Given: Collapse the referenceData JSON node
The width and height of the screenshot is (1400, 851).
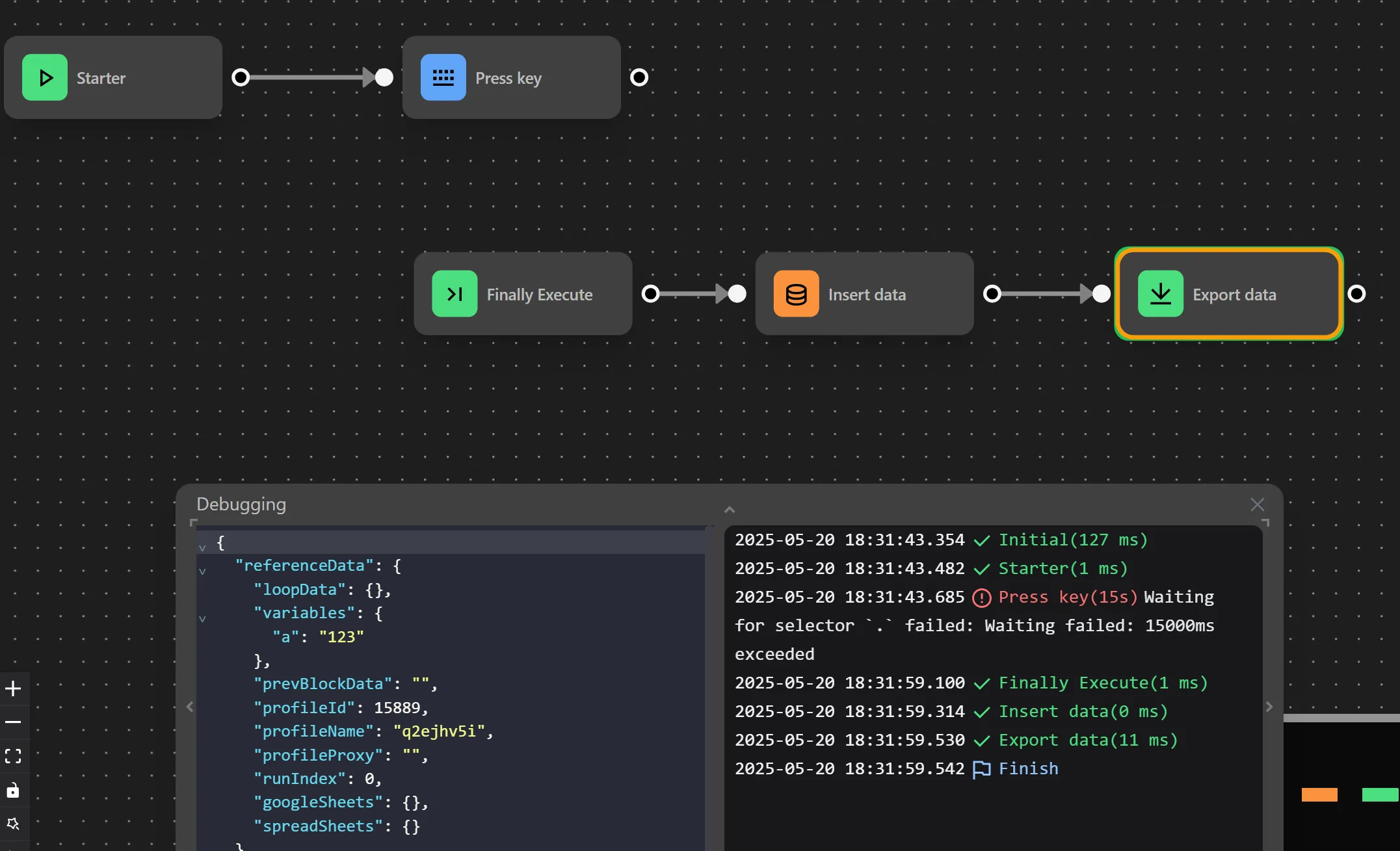Looking at the screenshot, I should click(x=202, y=571).
